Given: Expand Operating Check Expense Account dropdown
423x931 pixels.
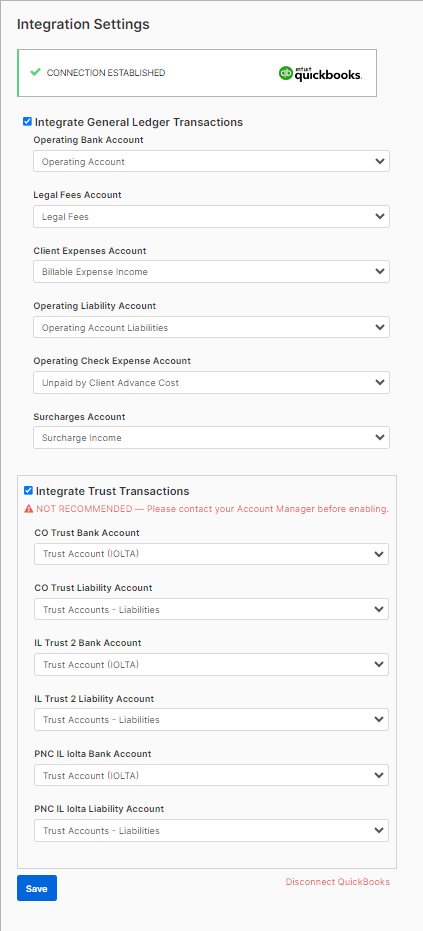Looking at the screenshot, I should coord(212,382).
